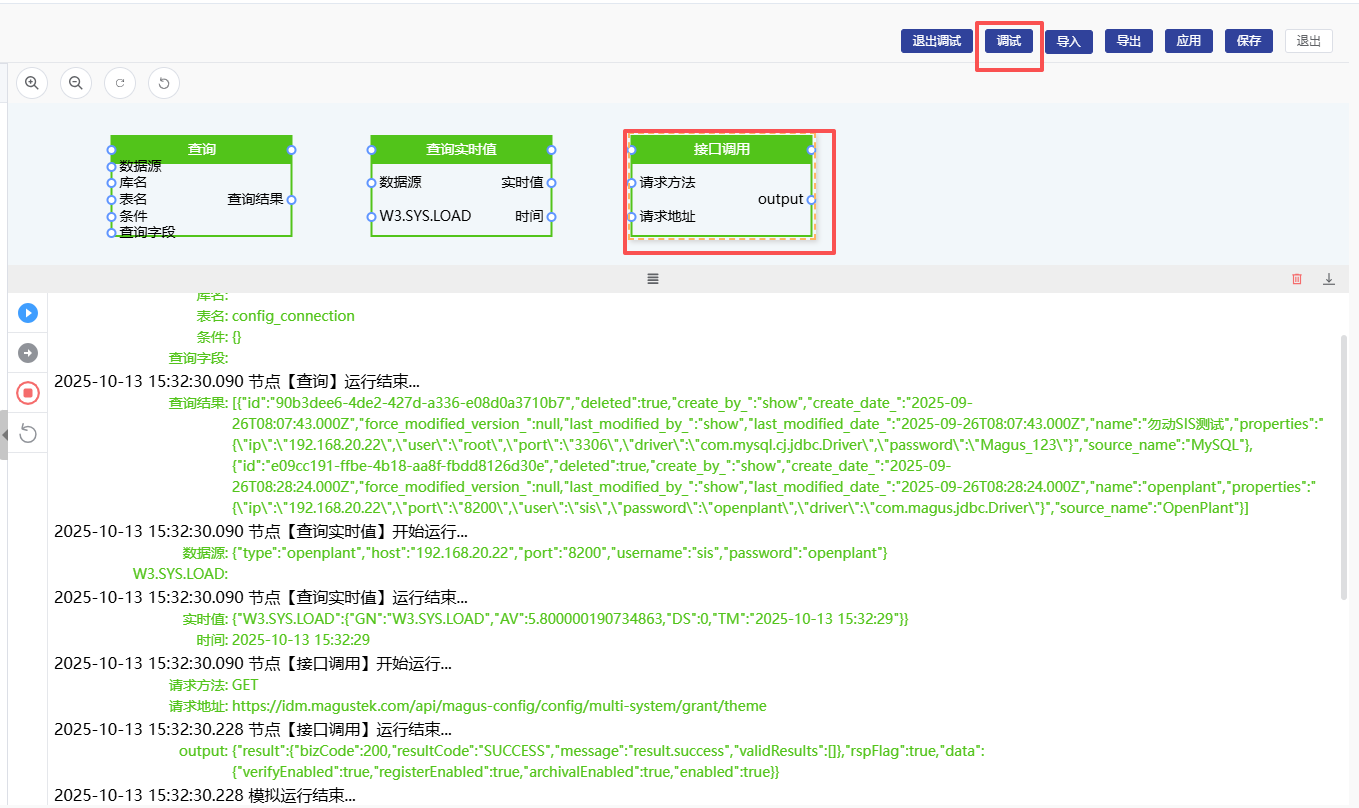Image resolution: width=1359 pixels, height=808 pixels.
Task: Click the redo clockwise arrow icon
Action: pyautogui.click(x=120, y=83)
